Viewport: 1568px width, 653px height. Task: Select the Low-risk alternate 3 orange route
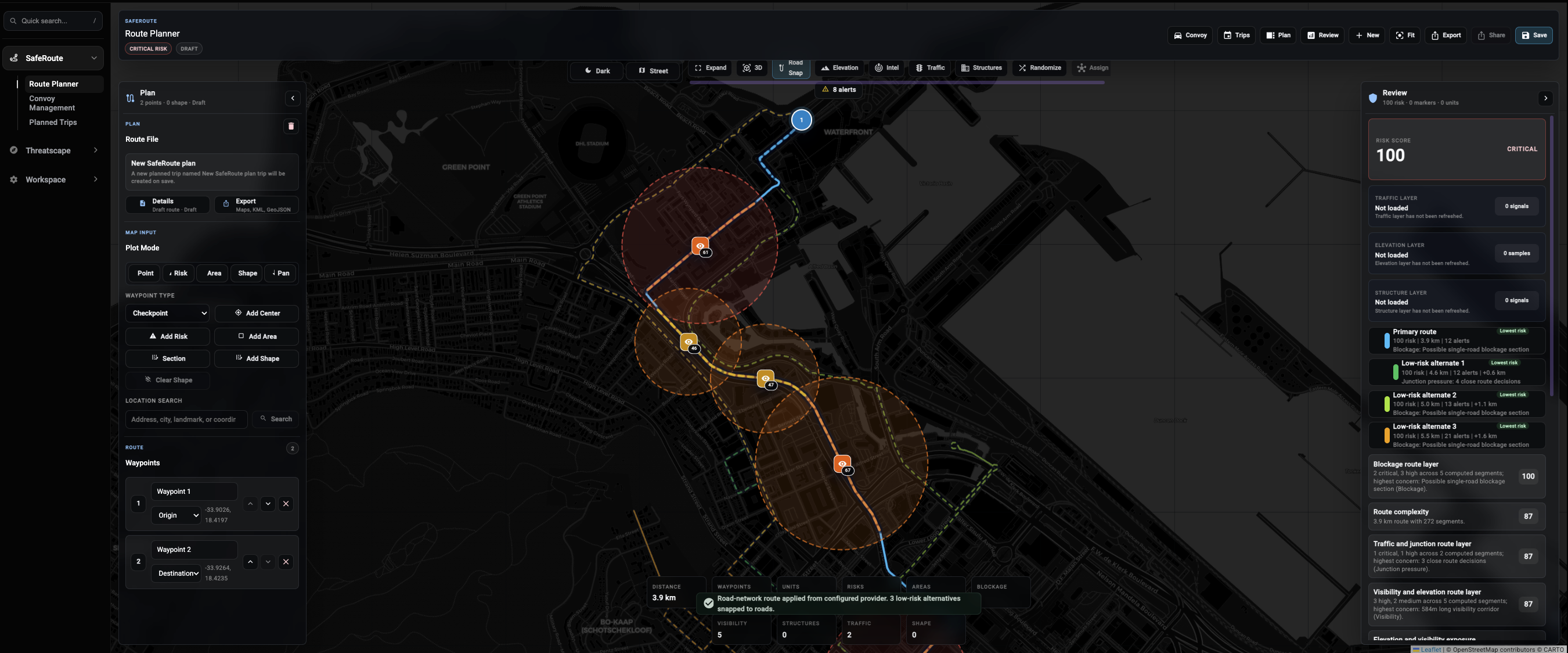coord(1457,436)
